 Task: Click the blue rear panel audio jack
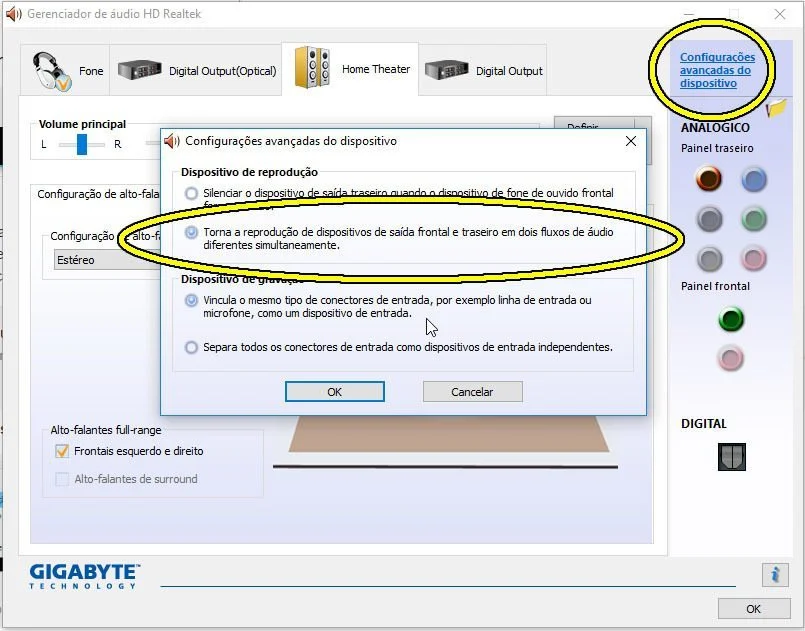tap(754, 180)
